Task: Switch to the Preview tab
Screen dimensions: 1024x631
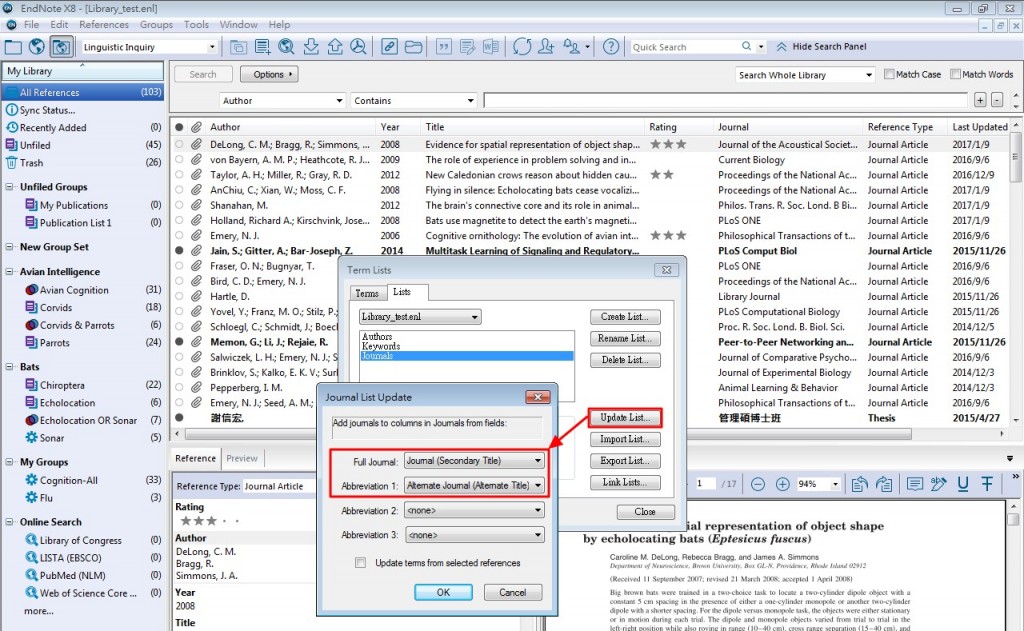Action: pyautogui.click(x=242, y=458)
